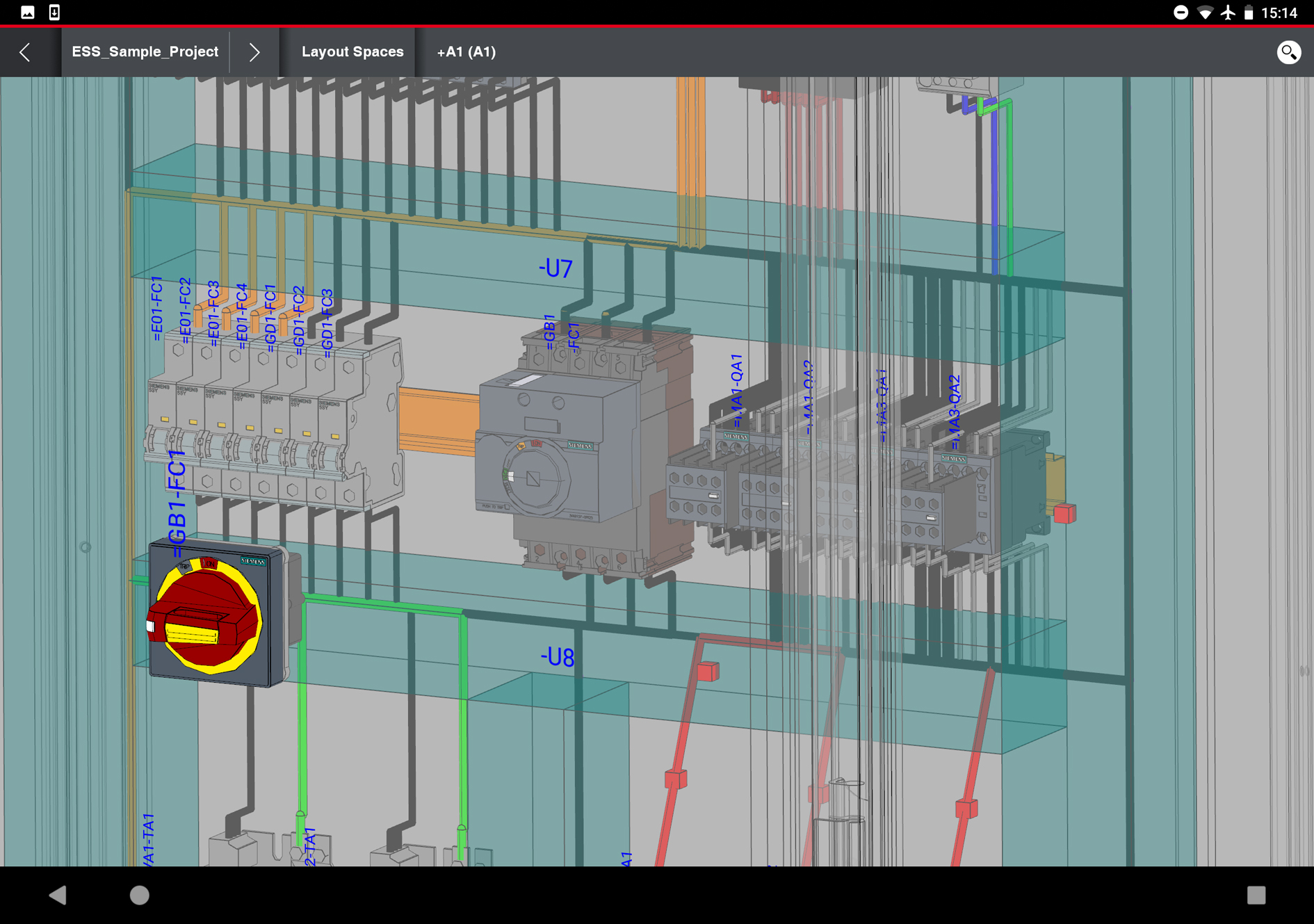This screenshot has height=924, width=1314.
Task: Tap the Android recent apps square
Action: coord(1256,895)
